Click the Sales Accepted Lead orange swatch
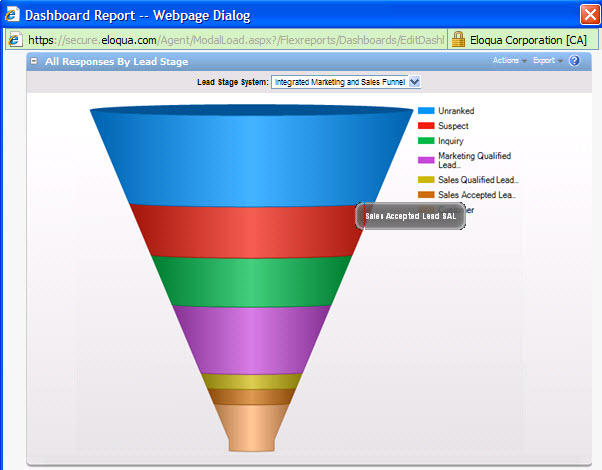The image size is (602, 470). (426, 195)
